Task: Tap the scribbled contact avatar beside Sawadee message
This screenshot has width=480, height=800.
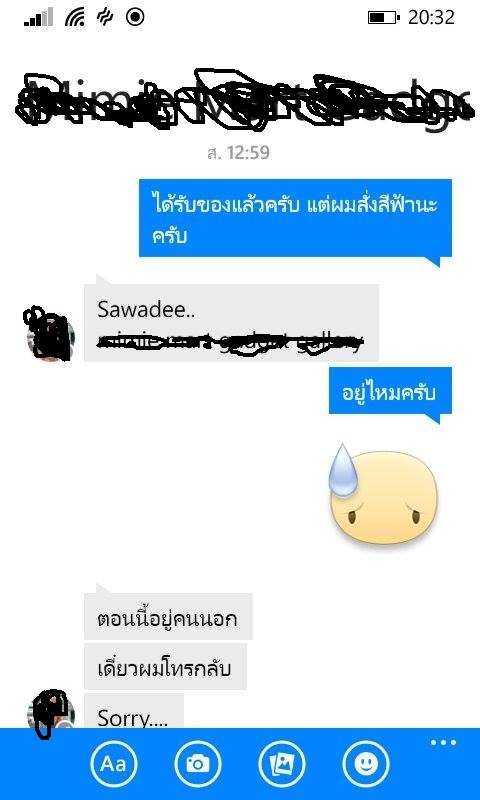Action: [x=49, y=335]
